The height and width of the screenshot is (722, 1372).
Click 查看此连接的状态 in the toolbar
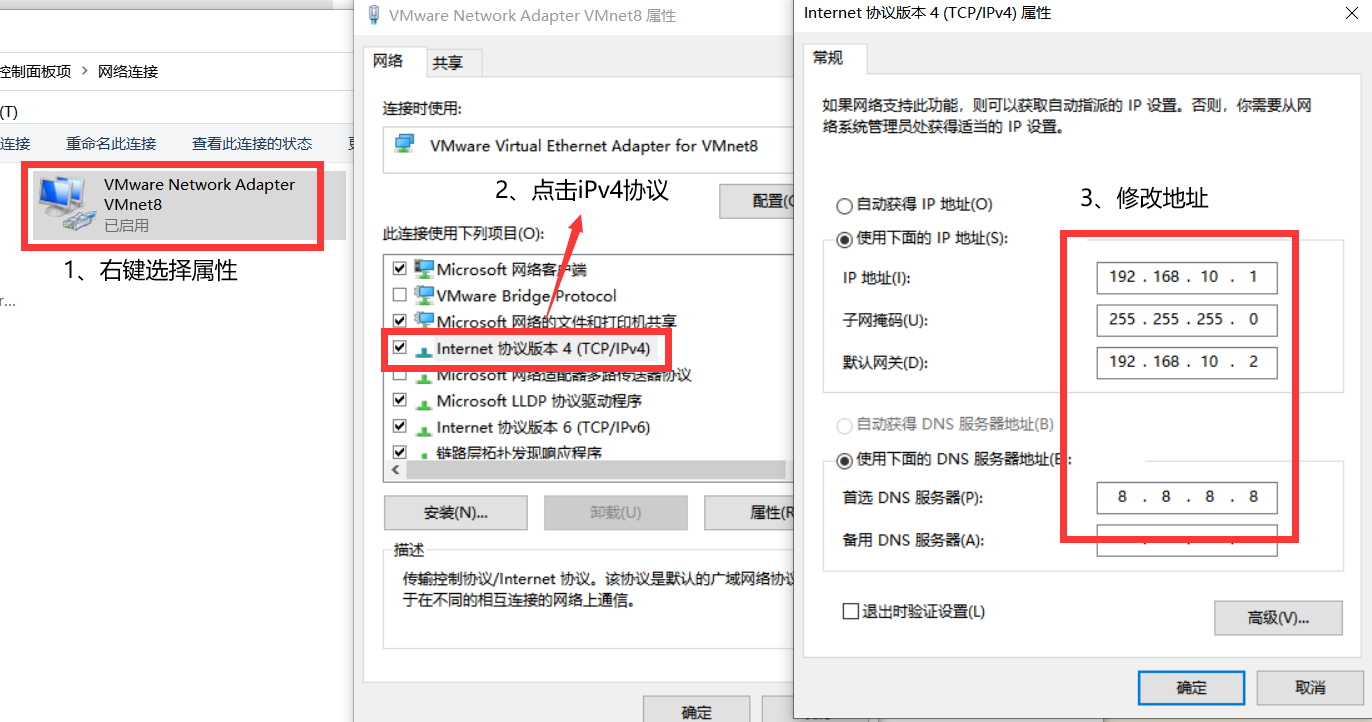click(x=252, y=143)
